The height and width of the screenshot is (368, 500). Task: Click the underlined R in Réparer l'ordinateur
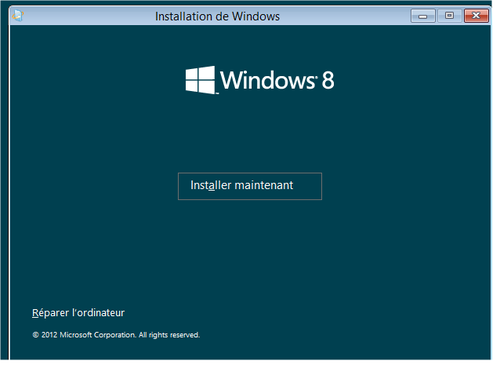click(x=35, y=313)
